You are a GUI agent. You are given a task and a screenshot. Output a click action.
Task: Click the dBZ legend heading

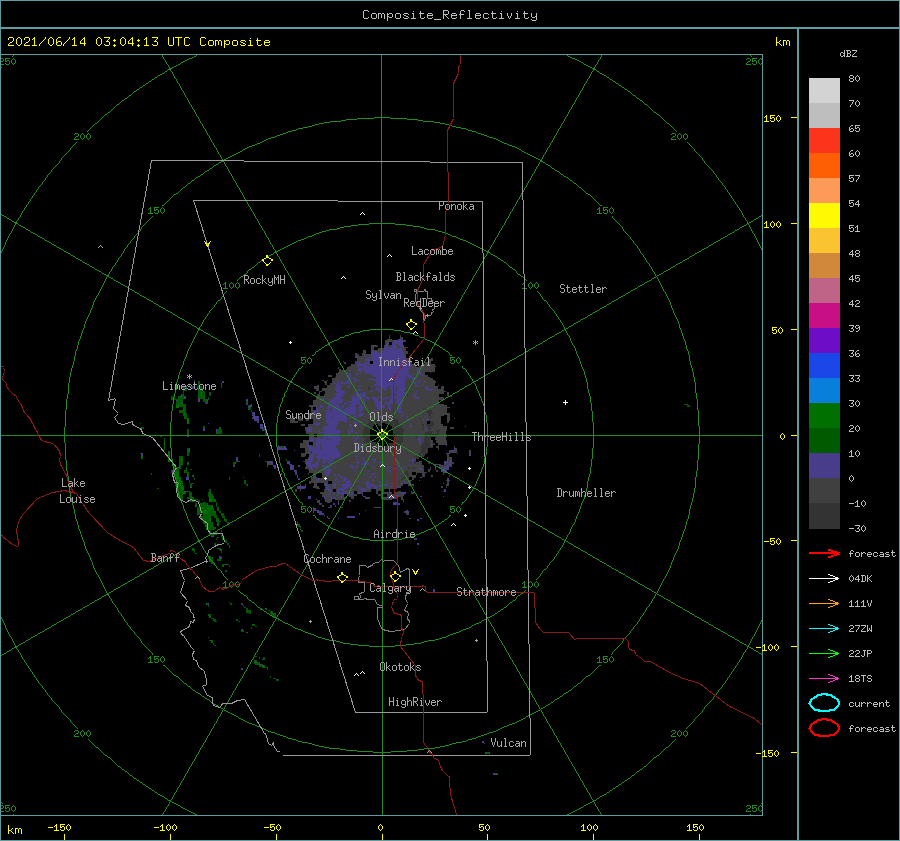click(x=848, y=53)
